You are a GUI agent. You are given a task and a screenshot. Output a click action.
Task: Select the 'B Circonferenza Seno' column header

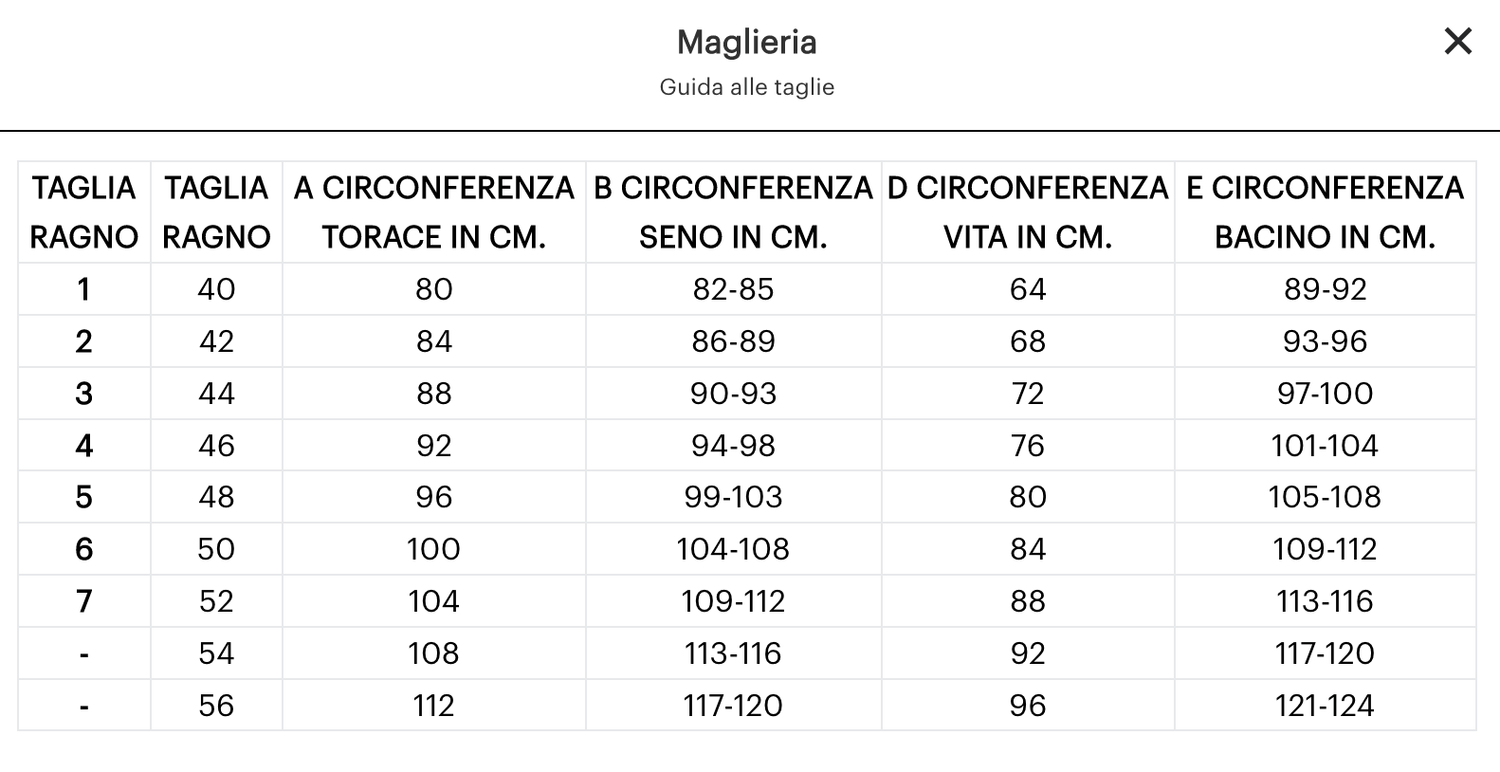[x=733, y=212]
